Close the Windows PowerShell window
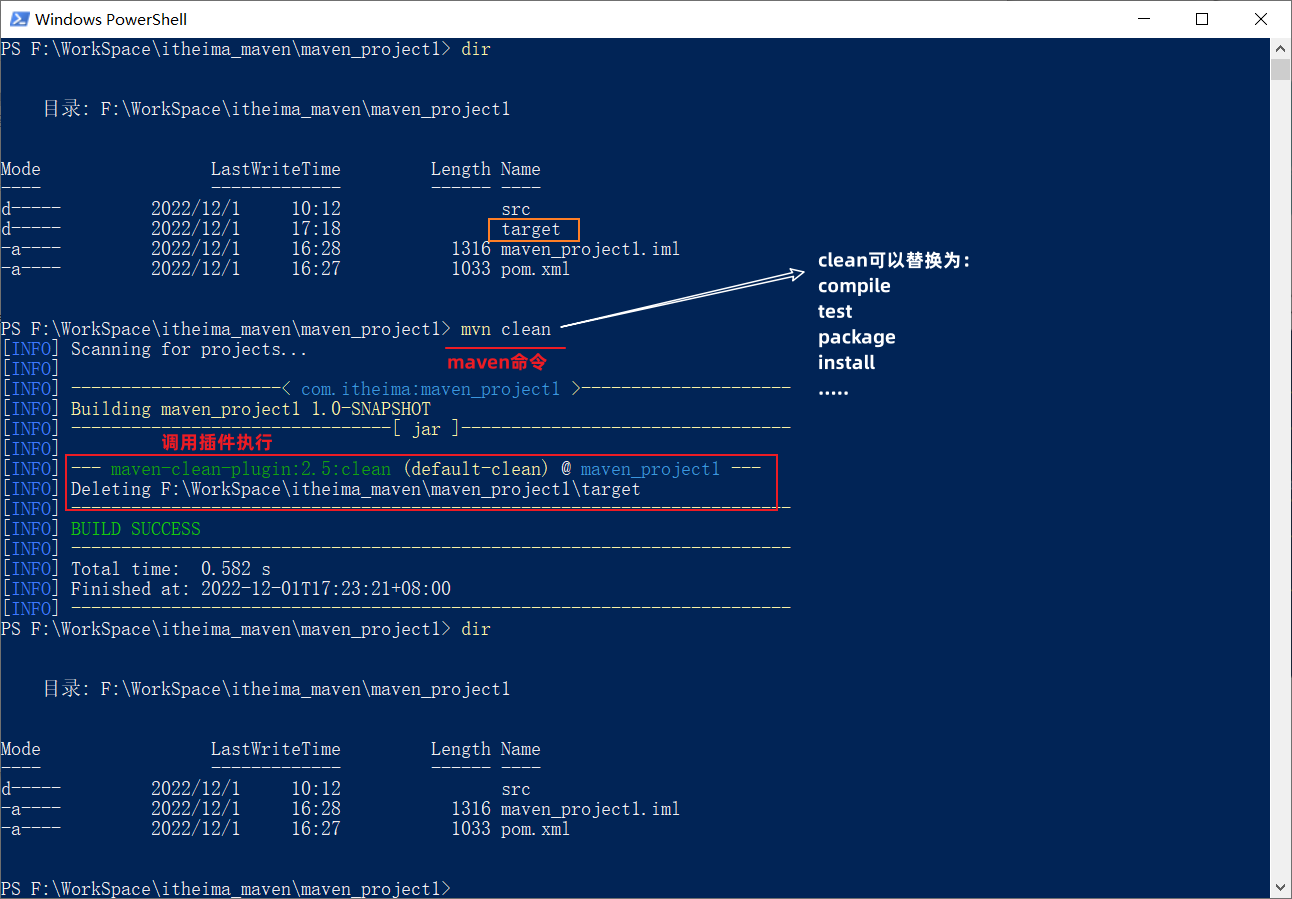1292x899 pixels. tap(1260, 19)
